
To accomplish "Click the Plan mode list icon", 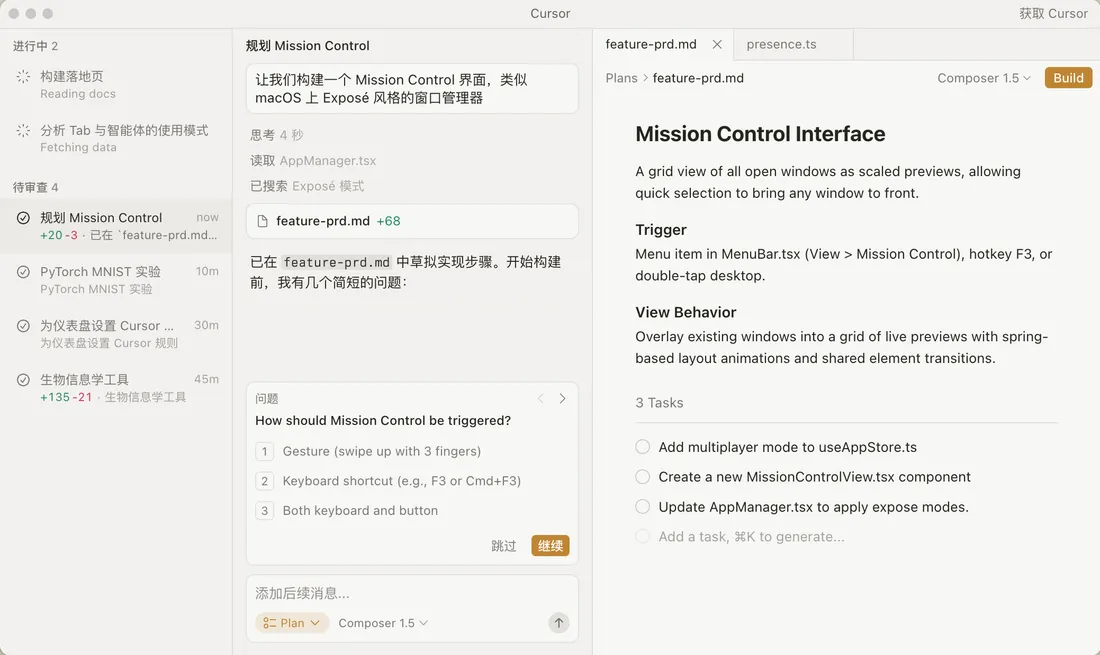I will click(269, 623).
